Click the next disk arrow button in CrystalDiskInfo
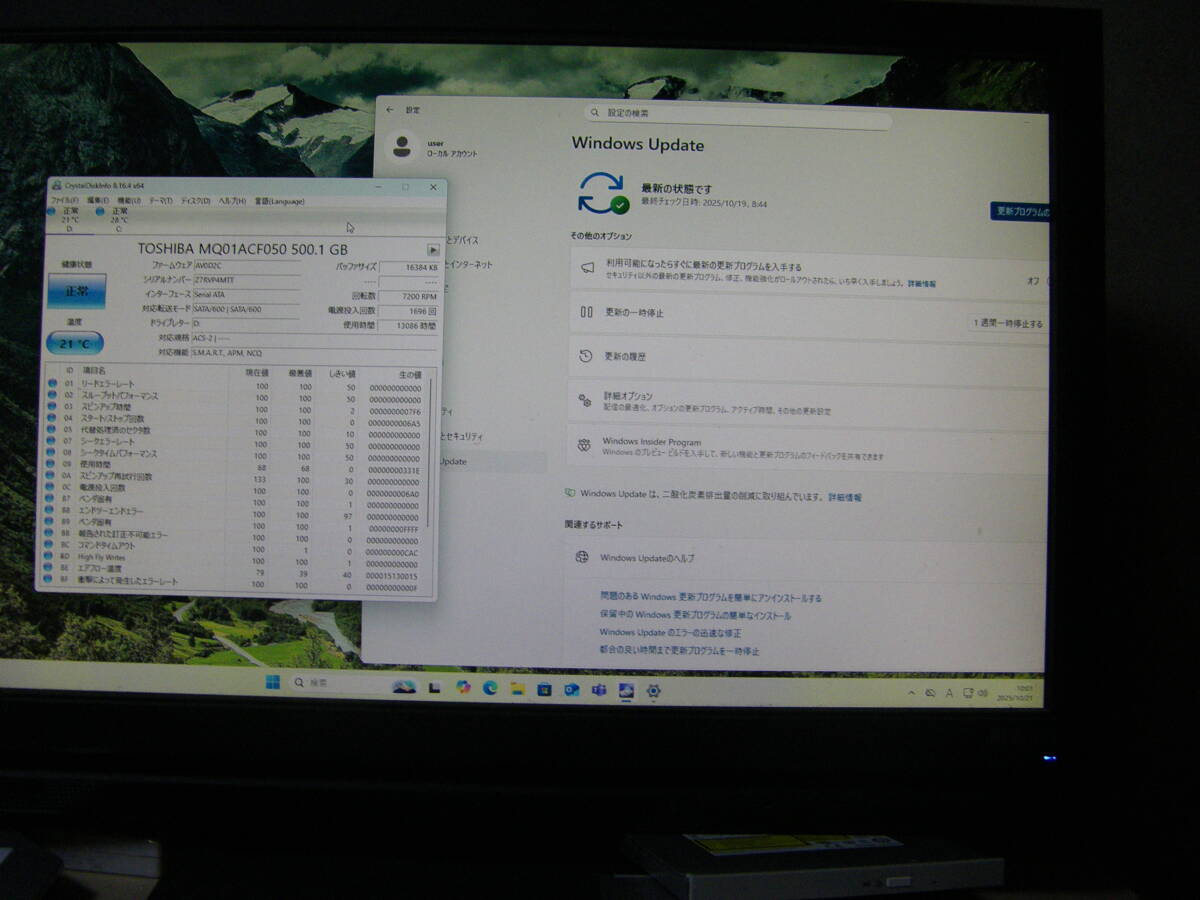The image size is (1200, 900). pyautogui.click(x=433, y=249)
